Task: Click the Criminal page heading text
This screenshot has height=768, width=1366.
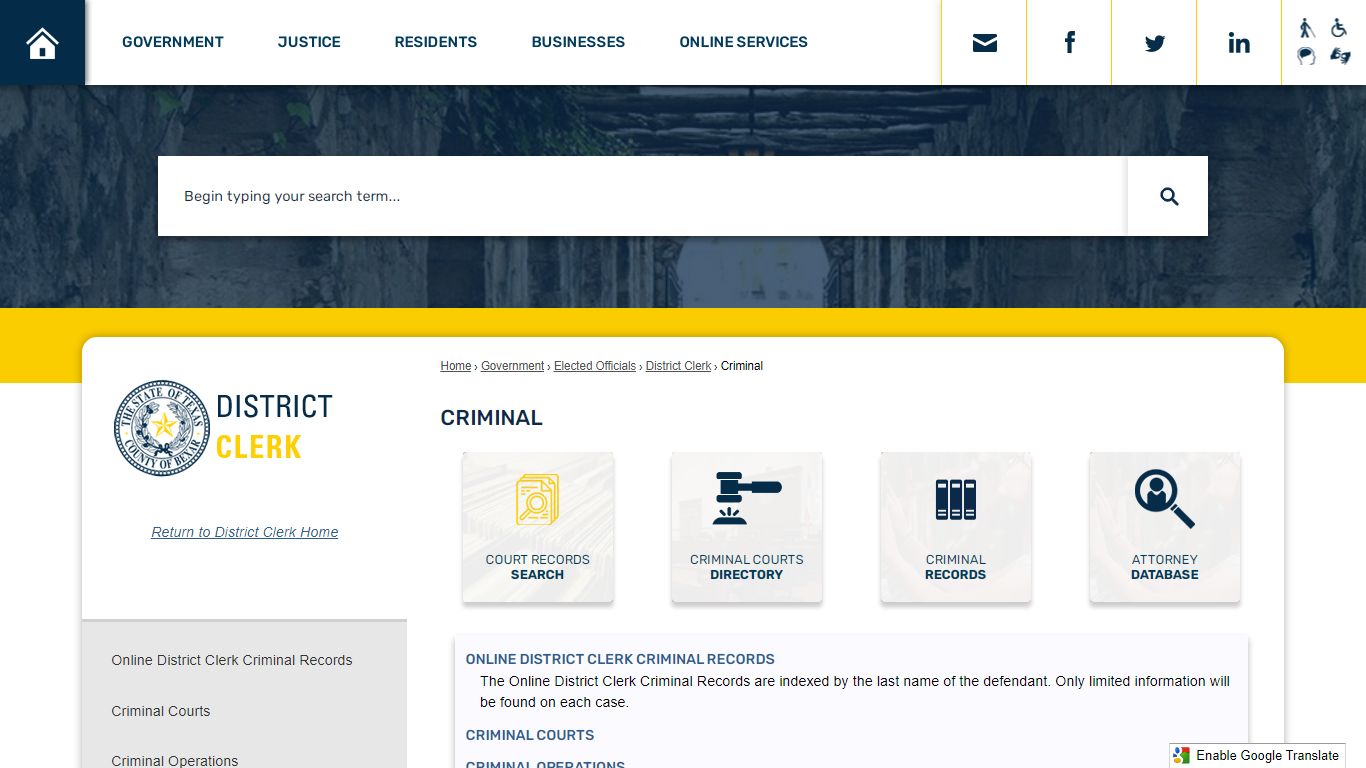Action: tap(492, 418)
